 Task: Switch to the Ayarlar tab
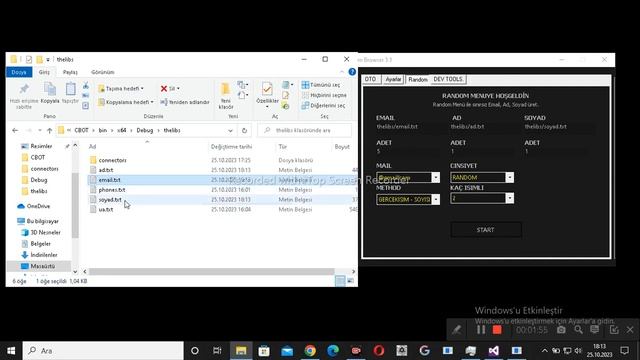pyautogui.click(x=393, y=79)
